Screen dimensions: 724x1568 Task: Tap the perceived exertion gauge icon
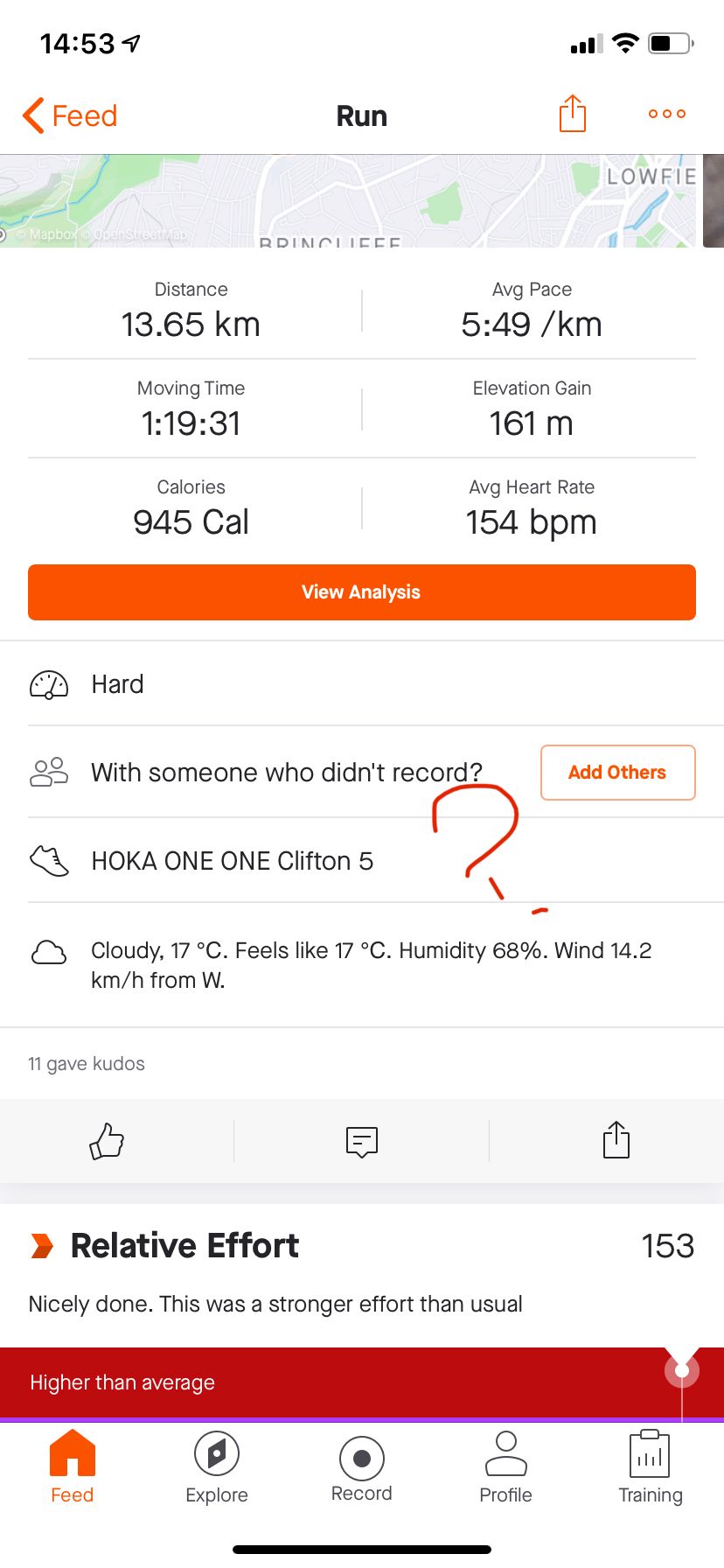49,684
